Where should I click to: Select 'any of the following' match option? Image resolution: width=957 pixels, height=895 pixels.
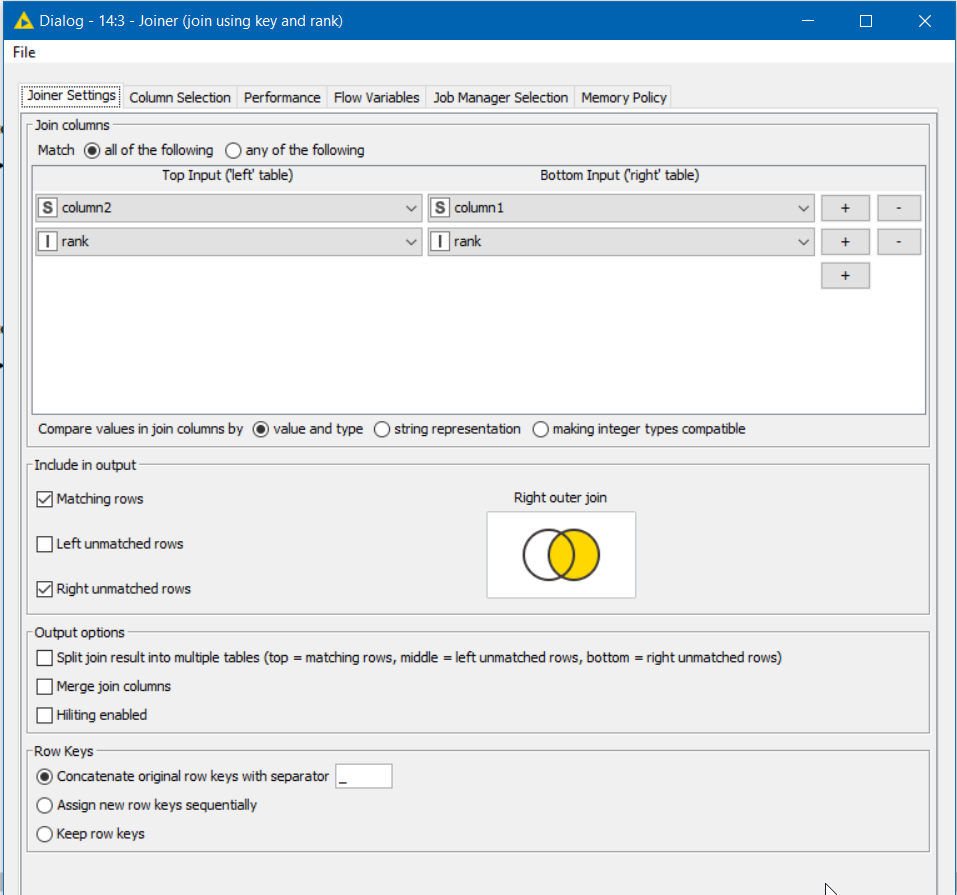click(x=234, y=151)
